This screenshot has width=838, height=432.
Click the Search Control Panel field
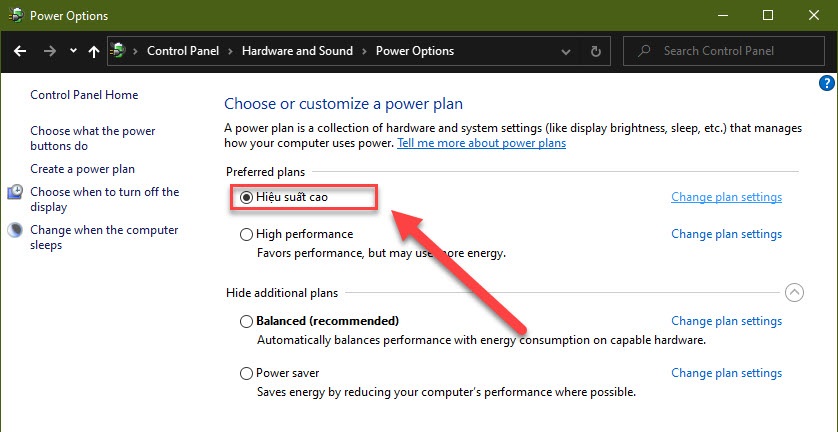pos(724,51)
